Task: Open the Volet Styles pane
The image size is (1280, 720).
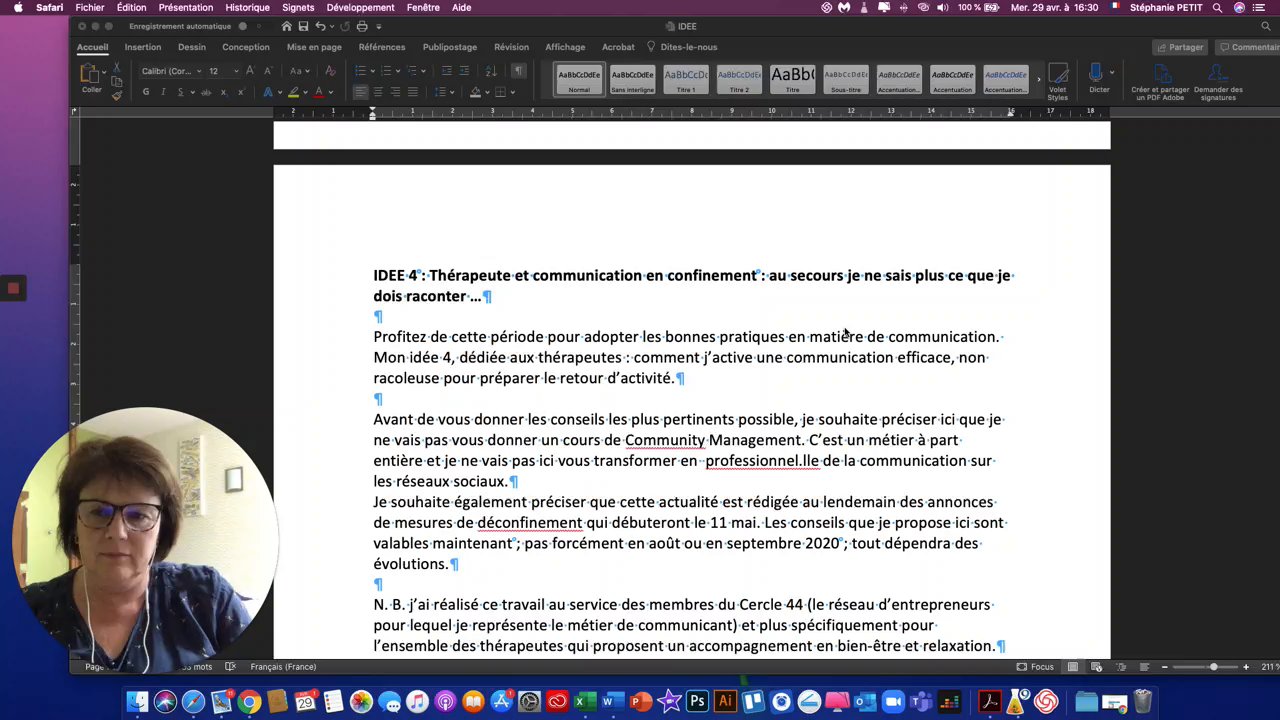Action: coord(1058,81)
